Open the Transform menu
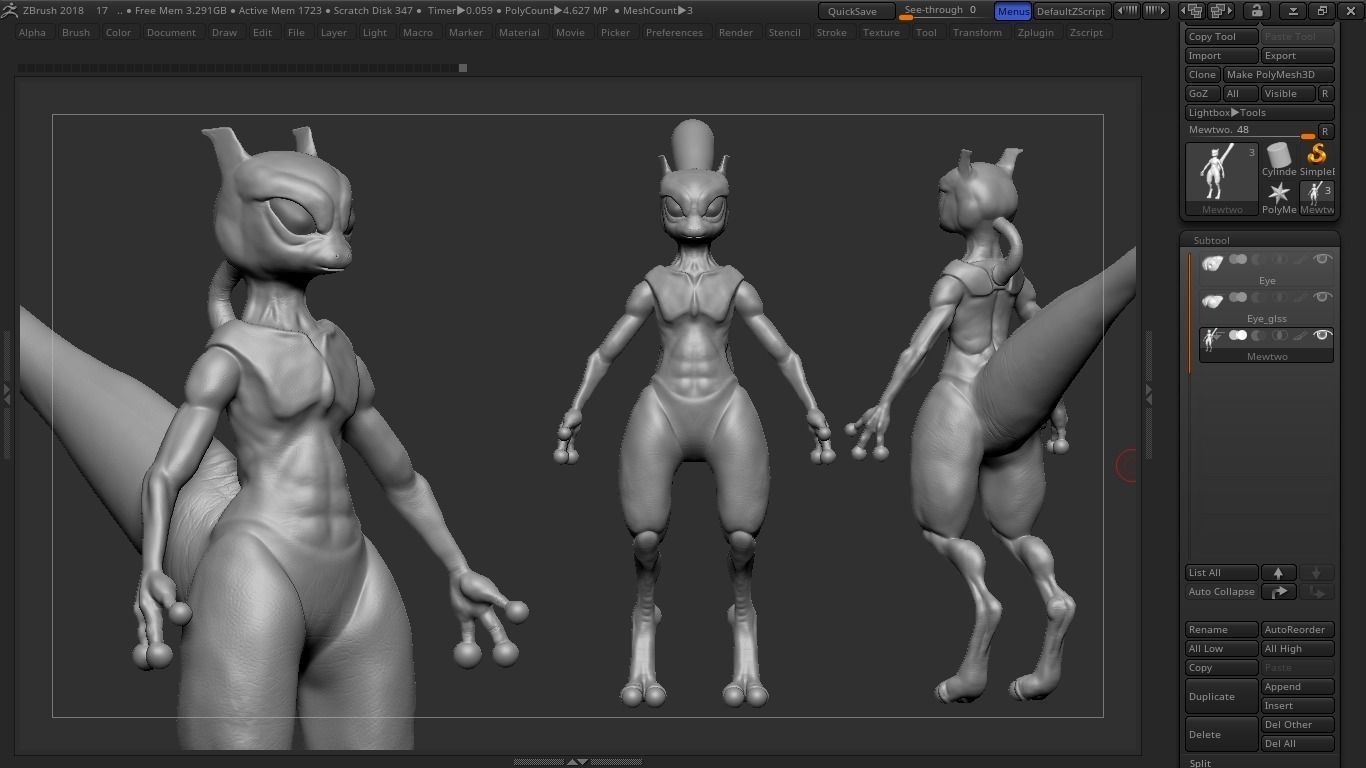 977,32
